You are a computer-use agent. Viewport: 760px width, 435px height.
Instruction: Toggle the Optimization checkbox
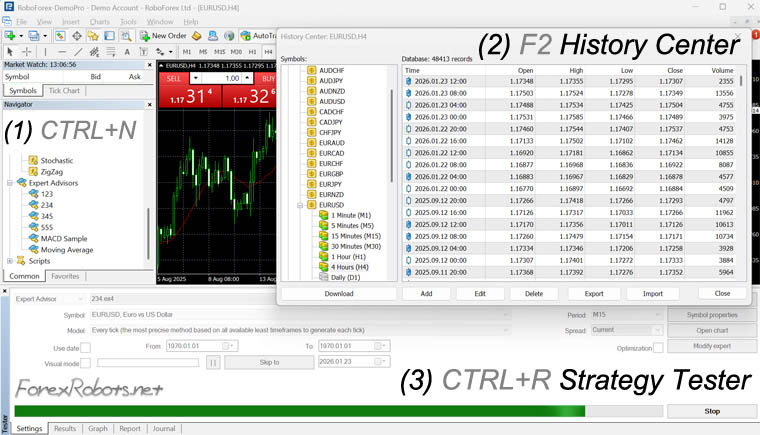(x=658, y=348)
